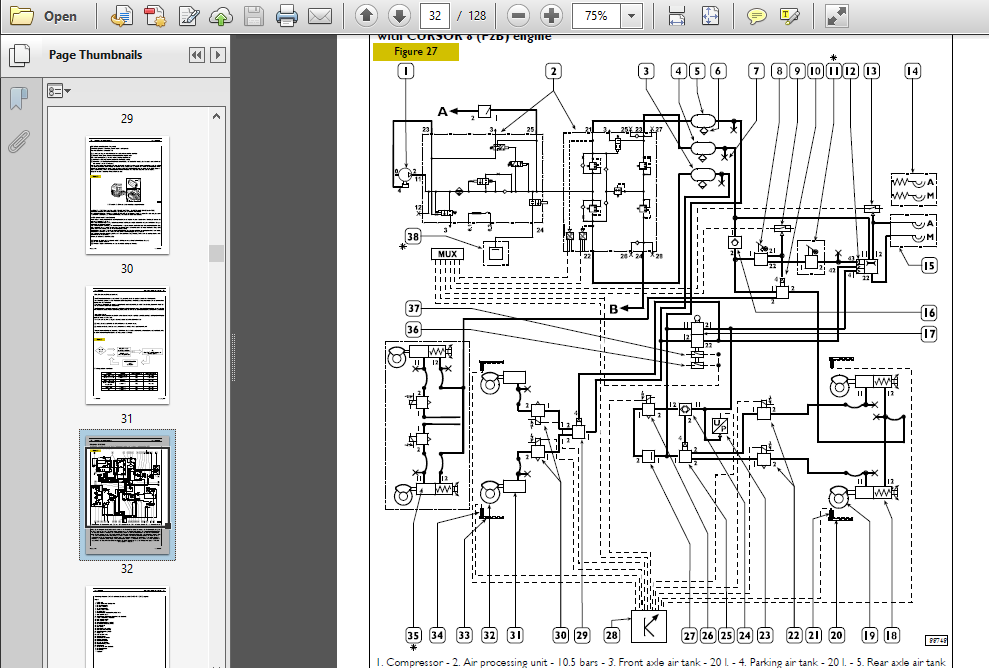Click thumbnail scrollbar up arrow
Screen dimensions: 989x668
click(x=216, y=117)
